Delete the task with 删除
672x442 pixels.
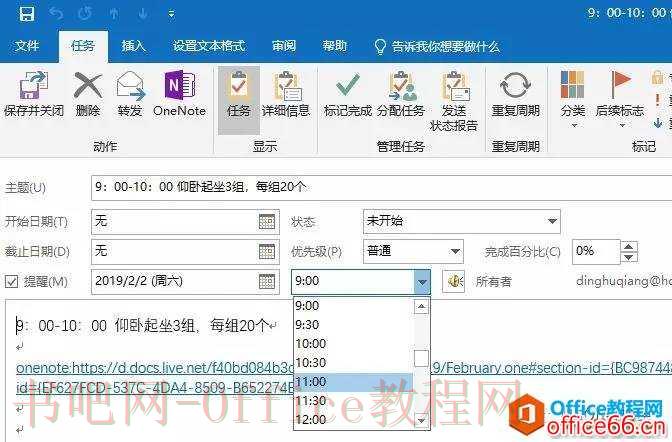[x=87, y=94]
